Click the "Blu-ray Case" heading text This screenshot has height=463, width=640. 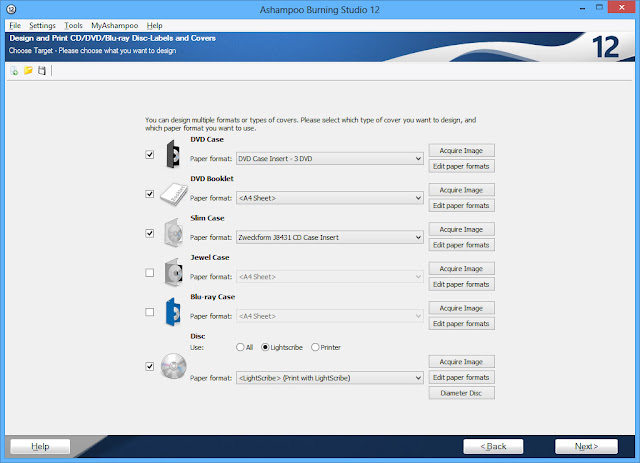coord(213,297)
